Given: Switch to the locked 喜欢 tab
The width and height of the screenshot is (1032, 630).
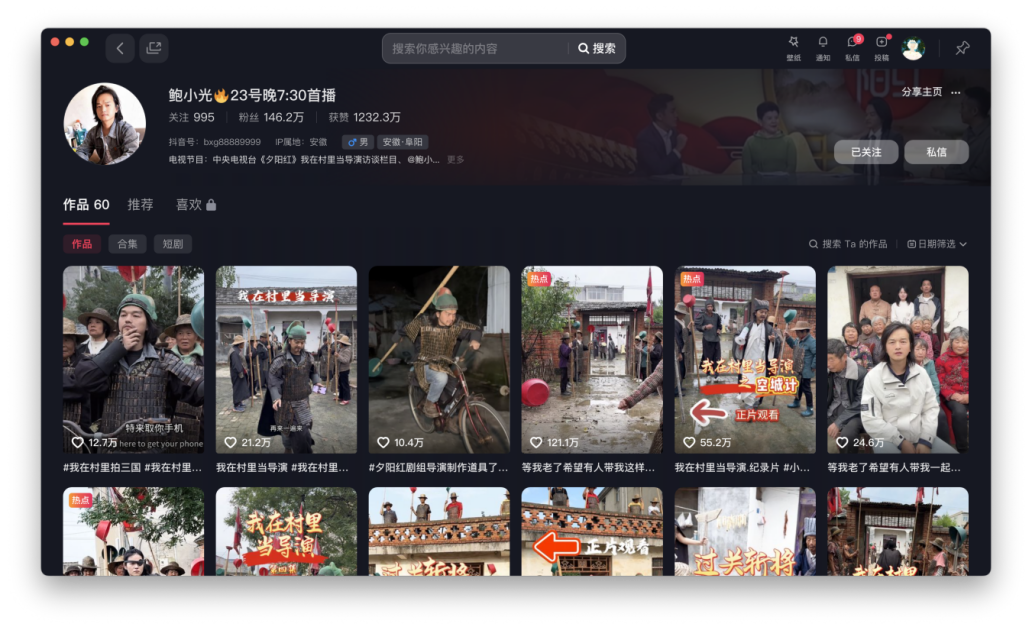Looking at the screenshot, I should (x=196, y=205).
